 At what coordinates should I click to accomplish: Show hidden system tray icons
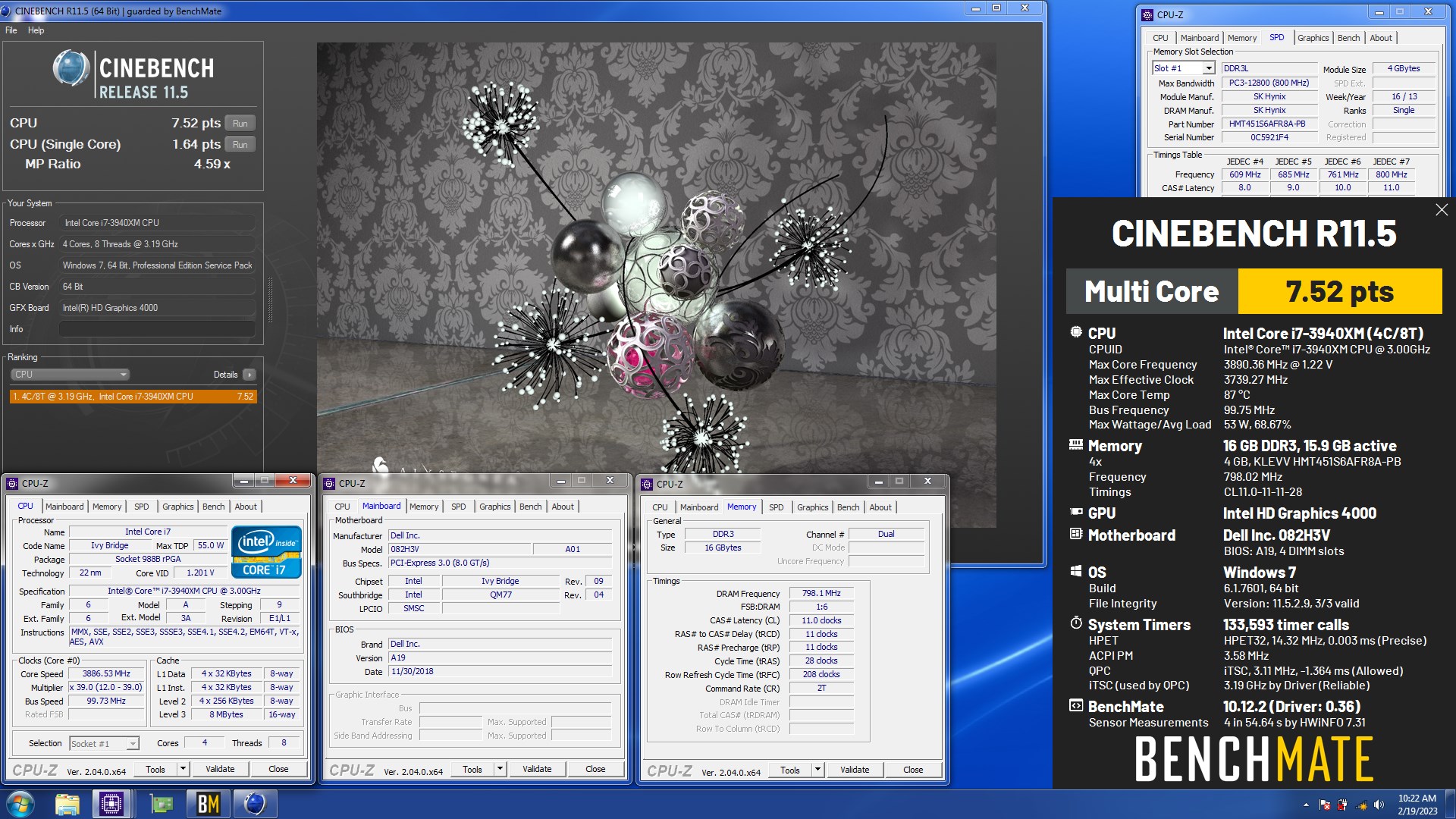1306,805
